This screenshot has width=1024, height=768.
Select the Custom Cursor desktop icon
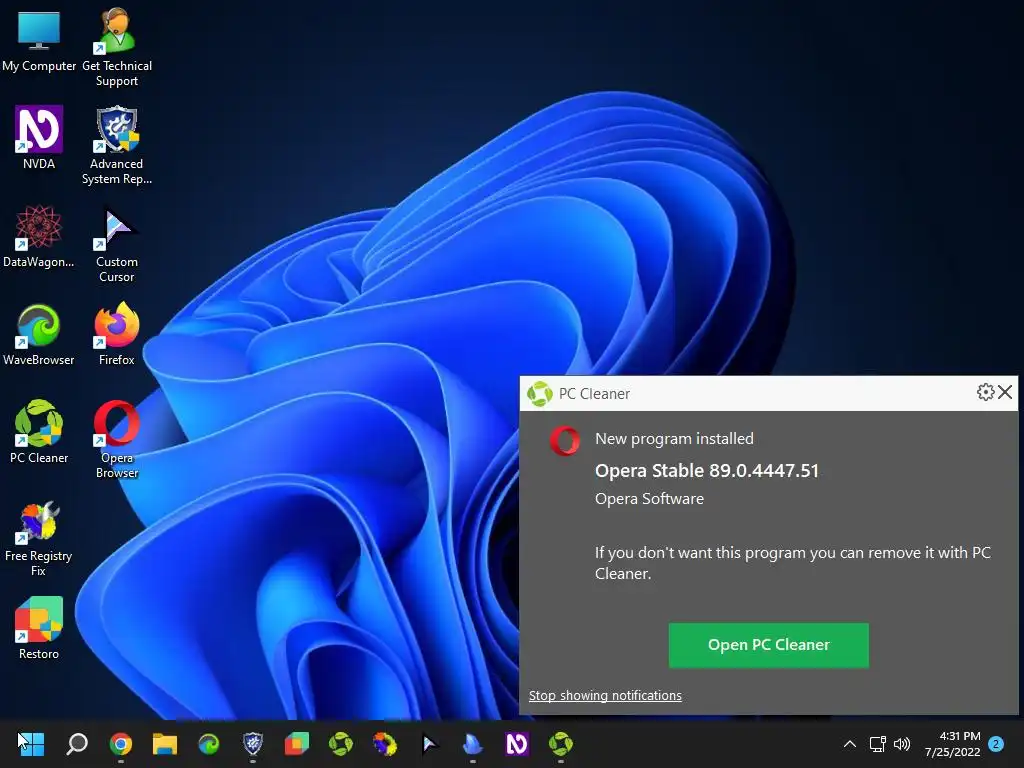pos(116,244)
